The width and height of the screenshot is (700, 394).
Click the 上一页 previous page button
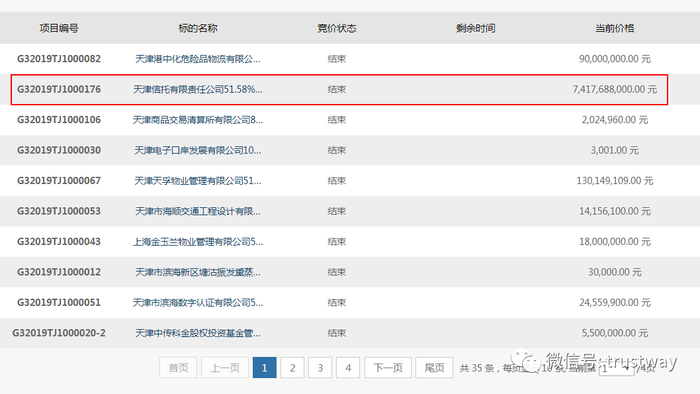(225, 368)
